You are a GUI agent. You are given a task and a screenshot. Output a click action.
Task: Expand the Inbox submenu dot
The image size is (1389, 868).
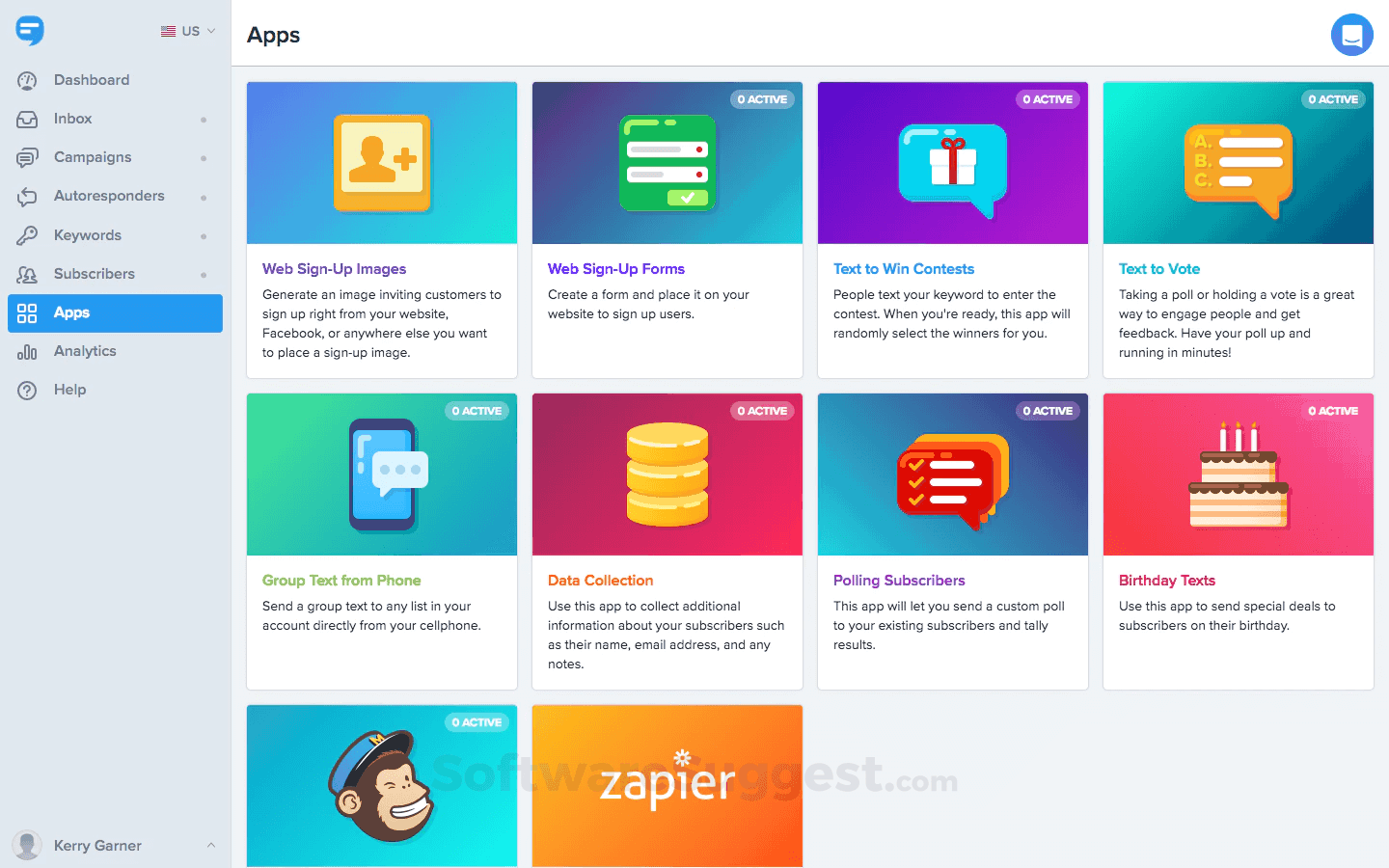click(x=204, y=120)
